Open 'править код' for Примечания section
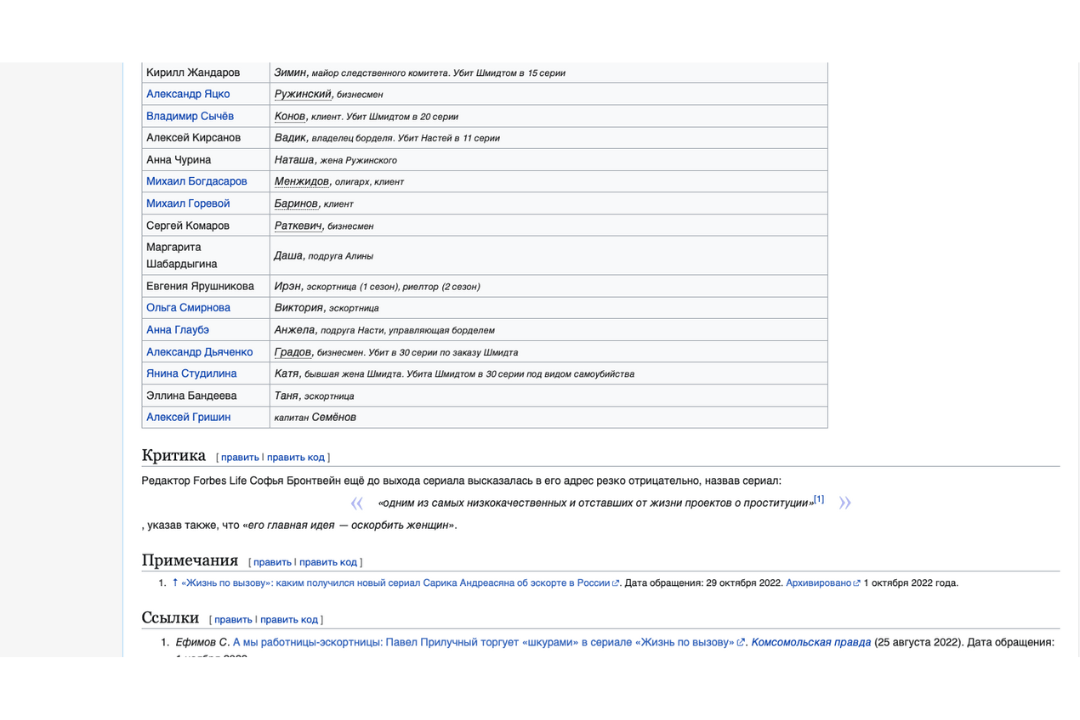 (x=328, y=562)
